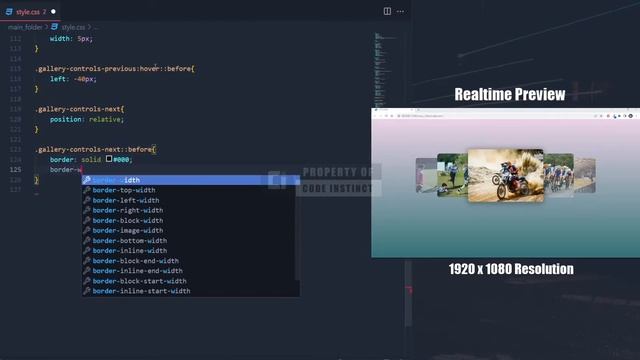Click the 'position: relative;' code line
This screenshot has width=640, height=360.
point(87,119)
